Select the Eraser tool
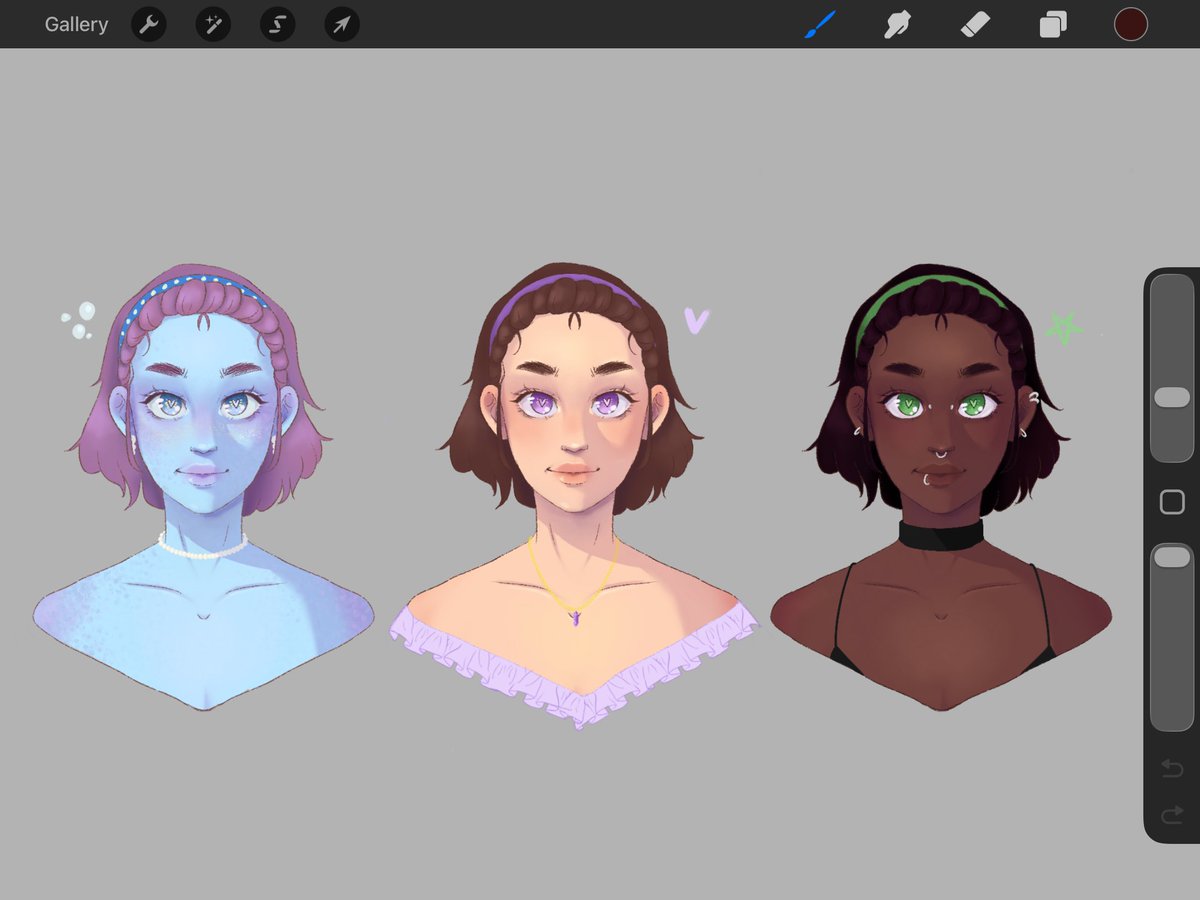 coord(975,24)
